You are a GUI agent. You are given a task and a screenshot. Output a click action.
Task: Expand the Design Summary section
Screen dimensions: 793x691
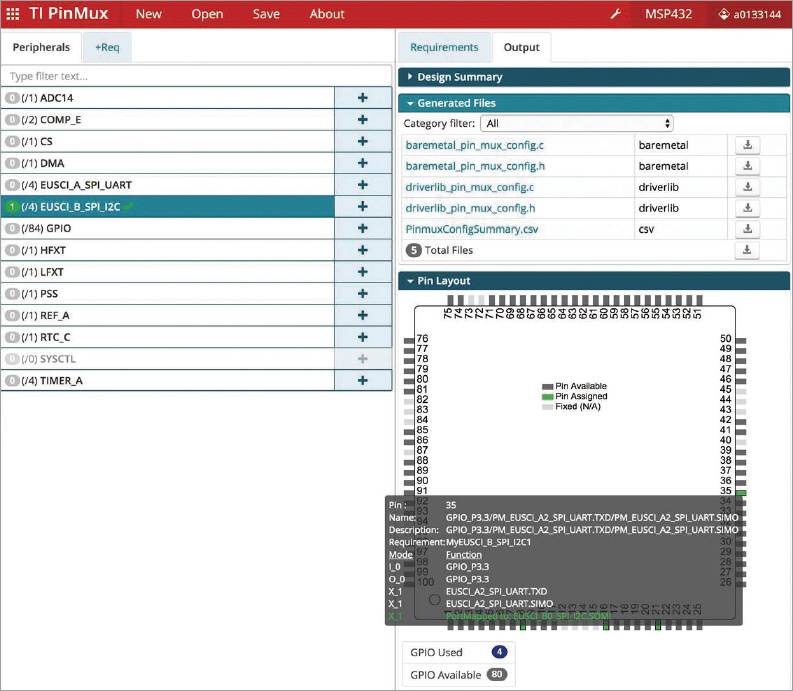pos(460,77)
